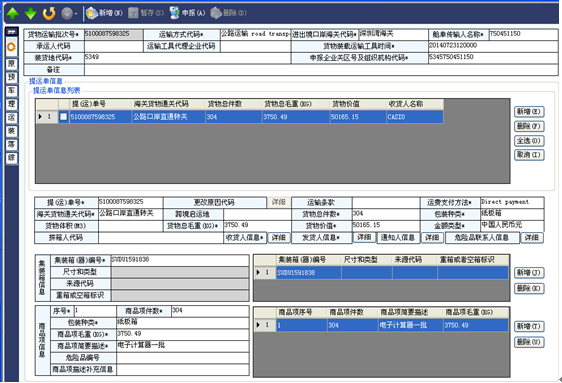Click the orange refresh arrow icon

49,13
